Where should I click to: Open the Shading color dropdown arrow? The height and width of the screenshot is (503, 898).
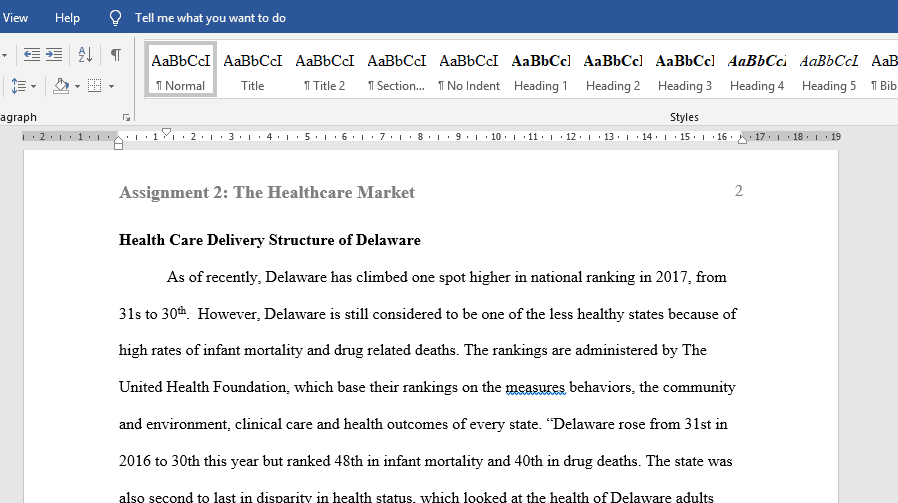click(x=76, y=86)
